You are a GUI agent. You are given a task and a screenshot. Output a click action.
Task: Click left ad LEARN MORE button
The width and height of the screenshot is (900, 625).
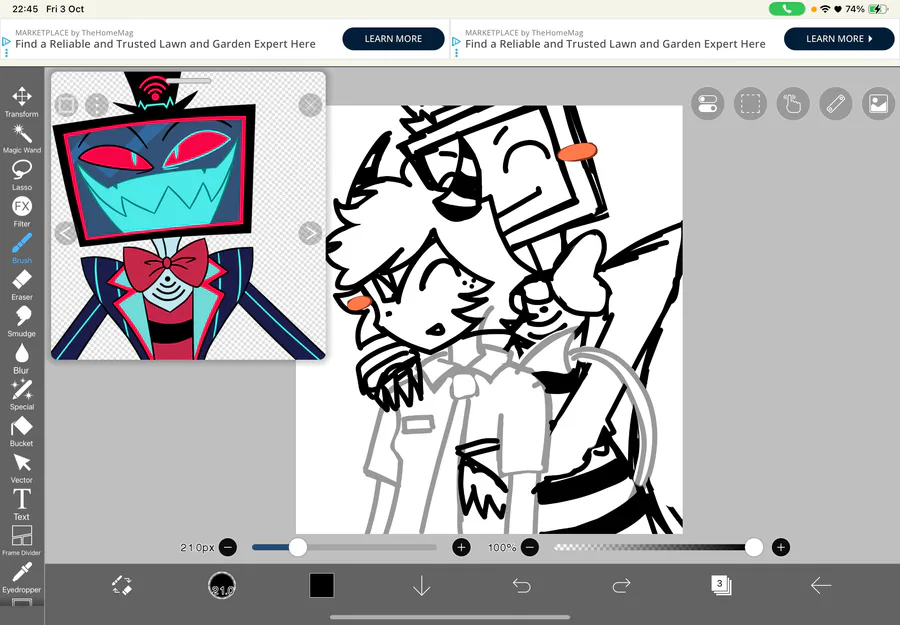pos(393,38)
